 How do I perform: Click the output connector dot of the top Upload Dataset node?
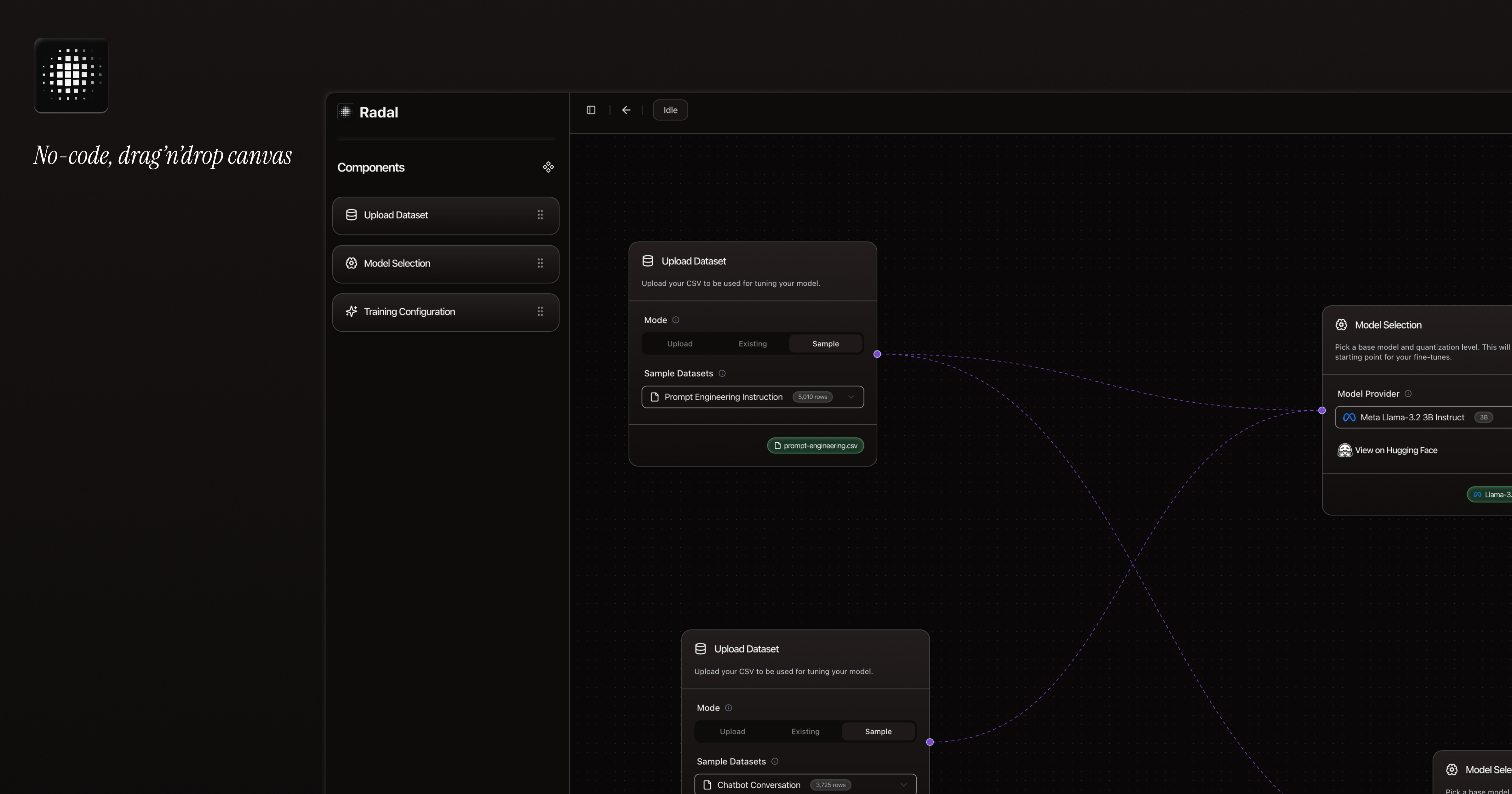[877, 354]
